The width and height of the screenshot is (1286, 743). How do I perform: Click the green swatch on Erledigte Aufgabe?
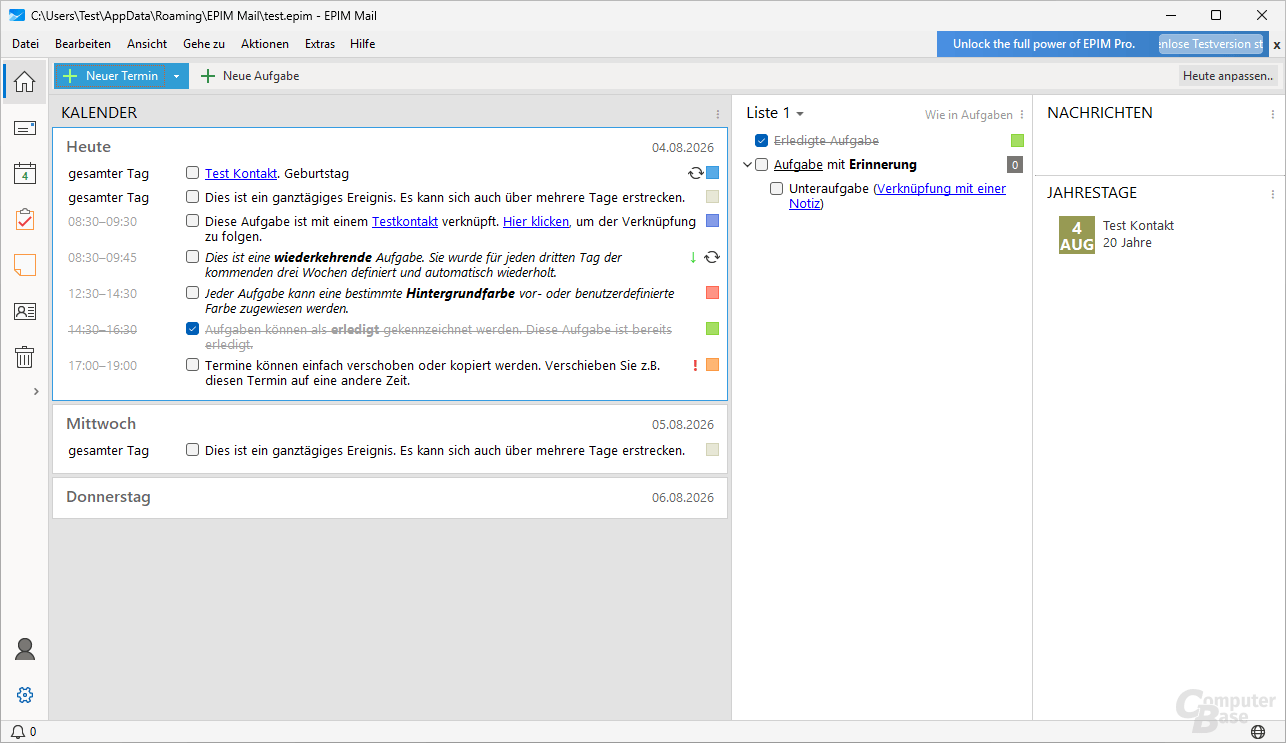(x=1018, y=141)
